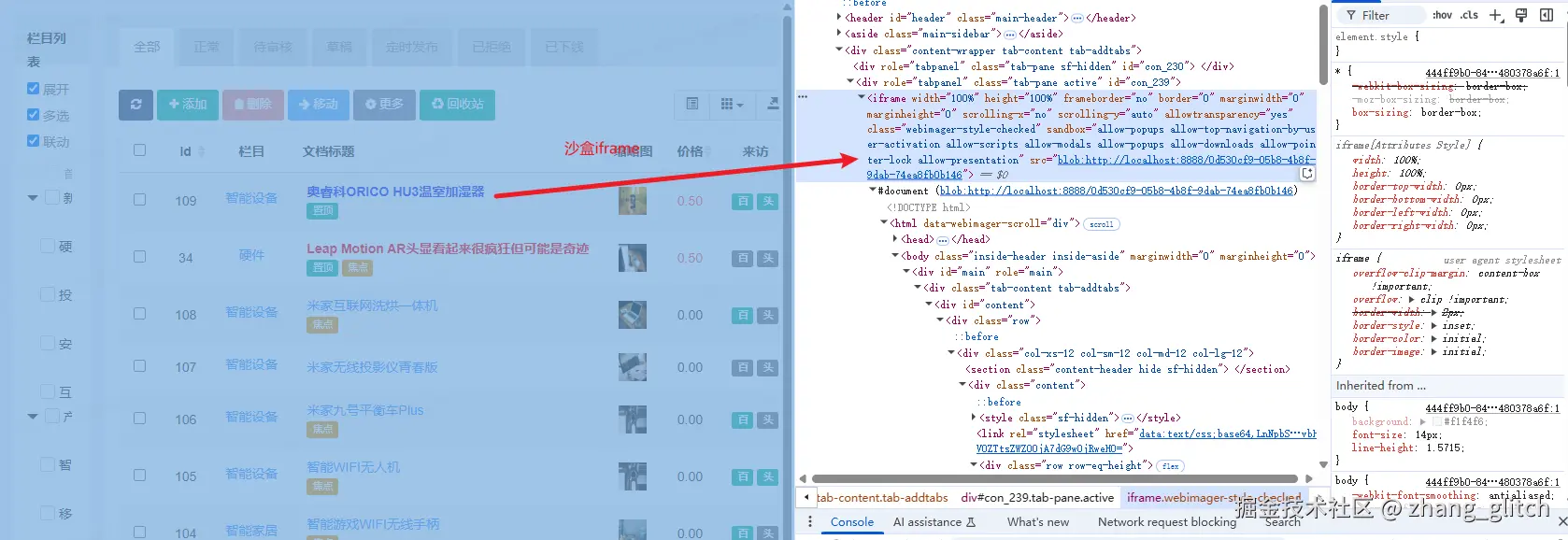
Task: Click the body background color swatch
Action: pos(1437,422)
